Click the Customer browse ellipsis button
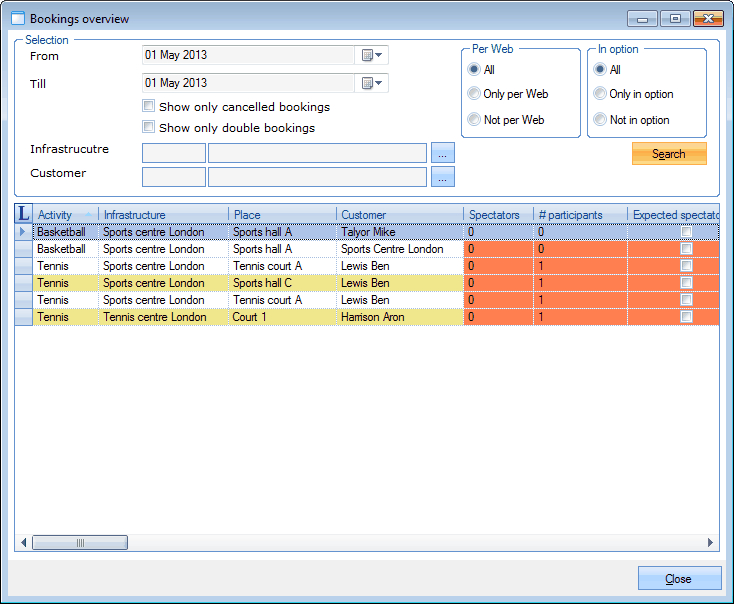This screenshot has height=604, width=734. click(x=443, y=177)
